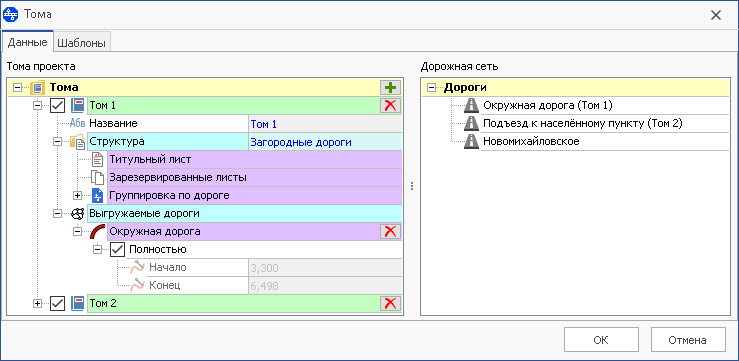
Task: Click the Группировка по дороге icon
Action: click(x=97, y=196)
